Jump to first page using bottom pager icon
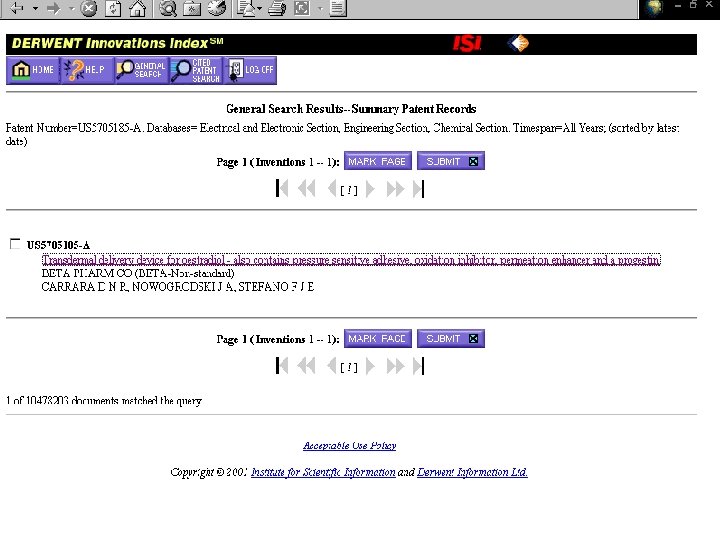Viewport: 720px width, 540px height. coord(282,366)
